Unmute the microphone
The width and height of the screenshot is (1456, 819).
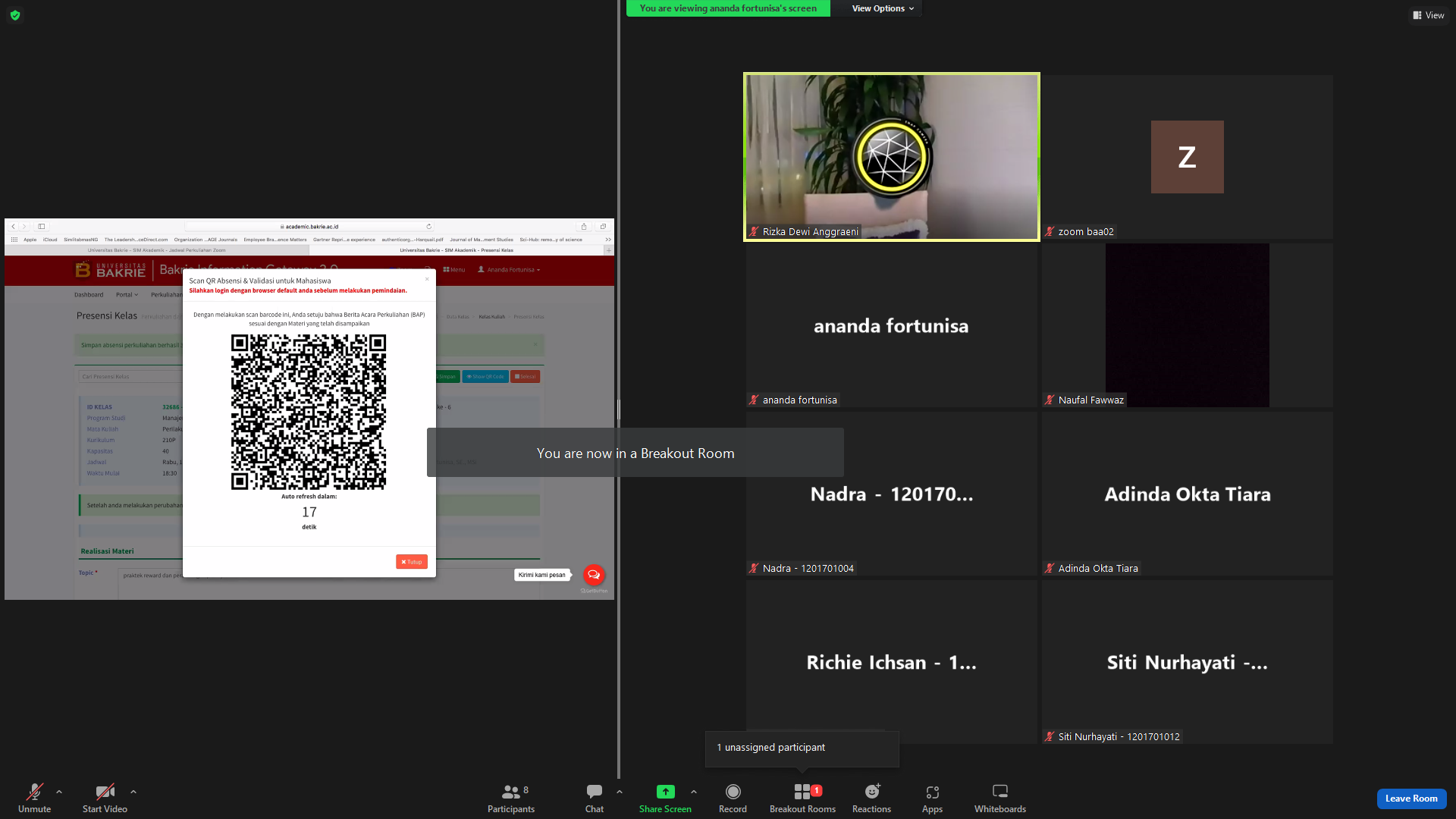35,798
